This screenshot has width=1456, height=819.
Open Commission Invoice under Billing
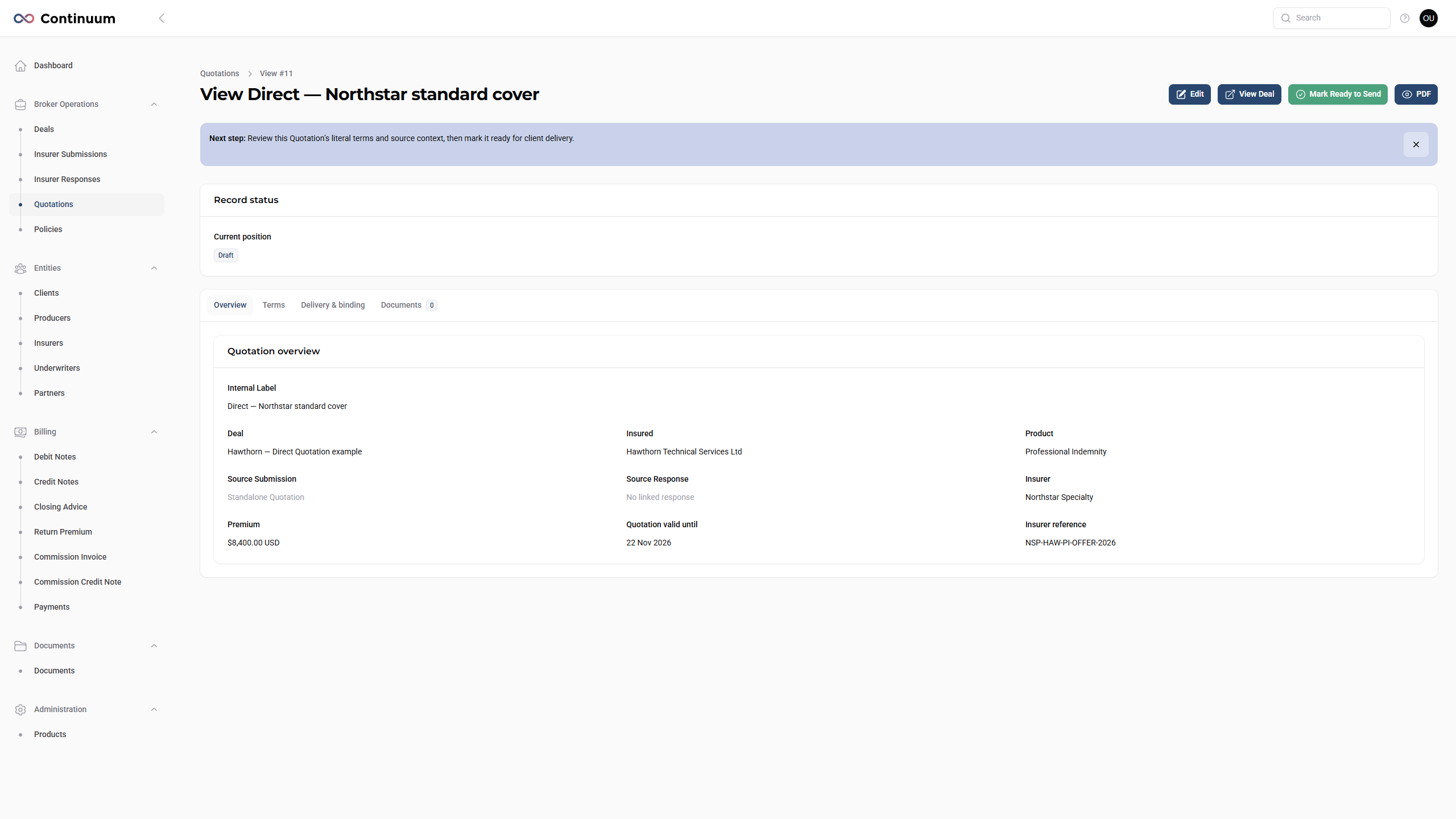click(86, 557)
